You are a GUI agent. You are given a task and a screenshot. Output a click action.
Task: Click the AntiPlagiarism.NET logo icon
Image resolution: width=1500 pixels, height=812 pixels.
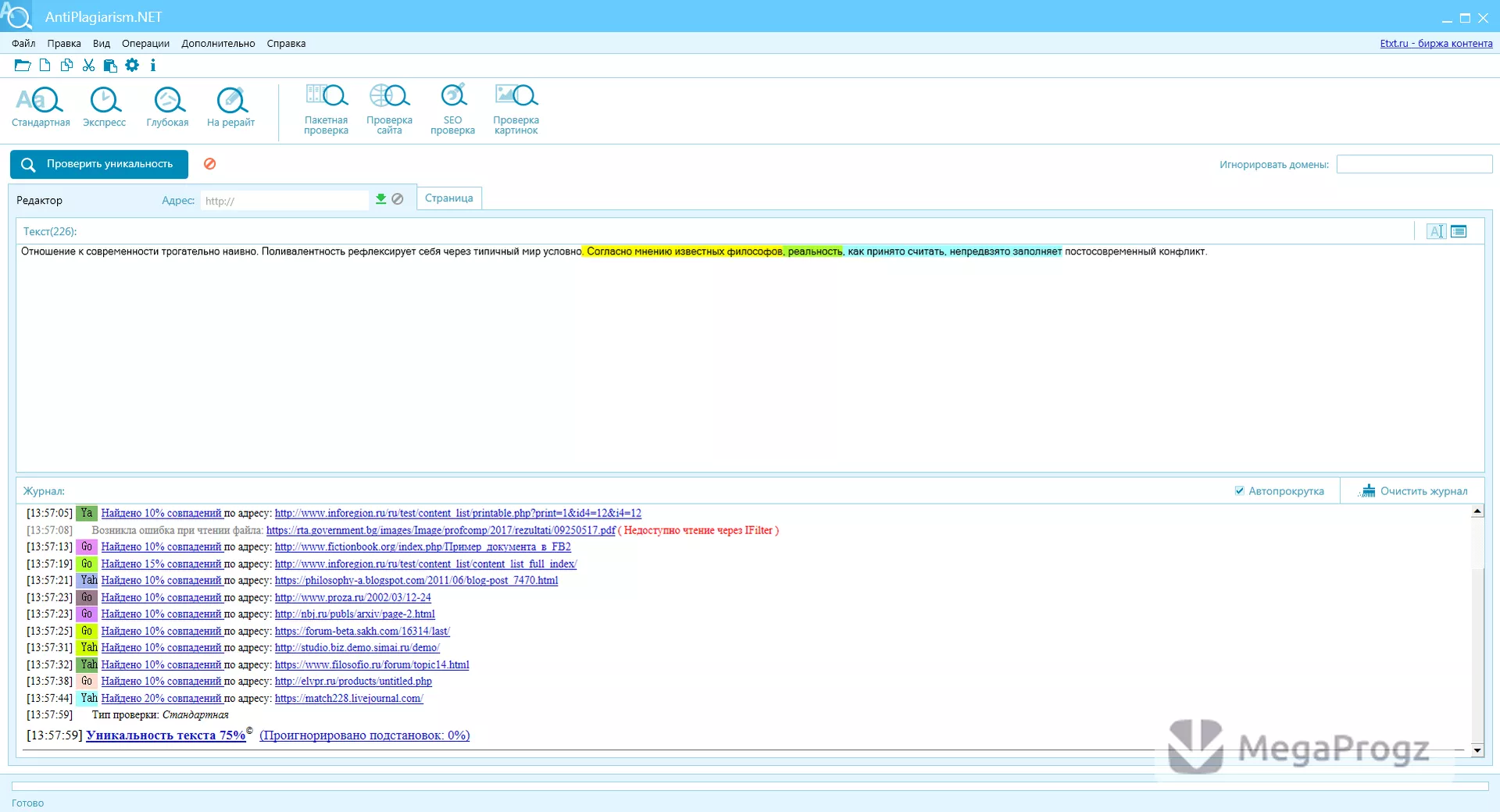pyautogui.click(x=17, y=16)
